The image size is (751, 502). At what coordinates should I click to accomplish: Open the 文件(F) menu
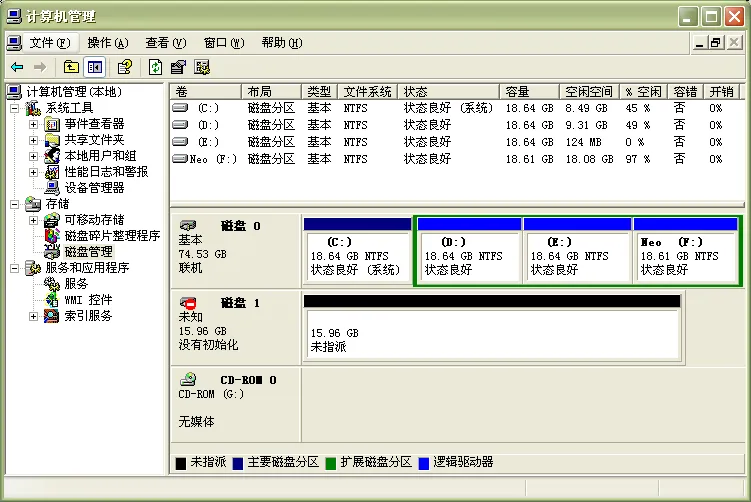50,43
